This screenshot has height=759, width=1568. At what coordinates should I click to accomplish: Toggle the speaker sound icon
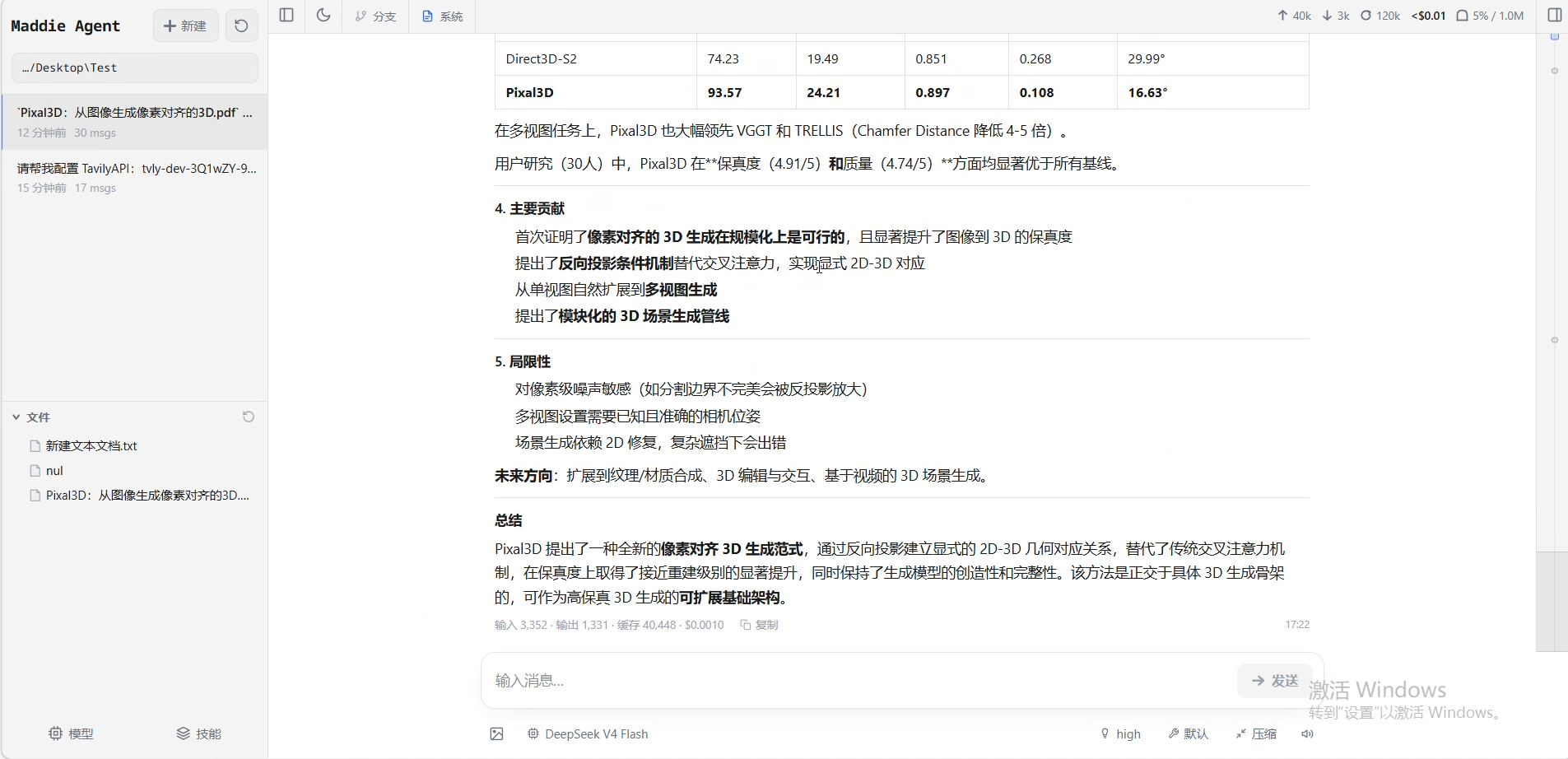coord(1307,733)
